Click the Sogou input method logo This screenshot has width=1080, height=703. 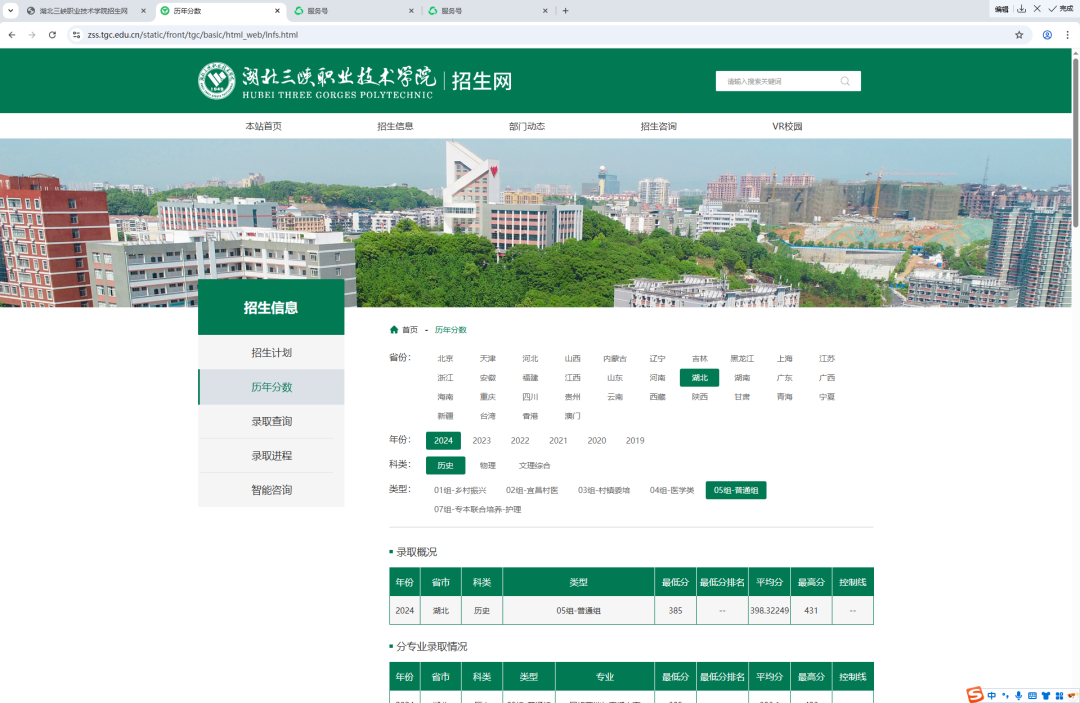click(975, 695)
